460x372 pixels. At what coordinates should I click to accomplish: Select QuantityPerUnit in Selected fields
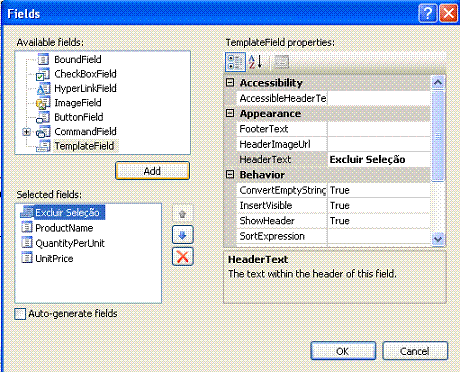click(70, 243)
